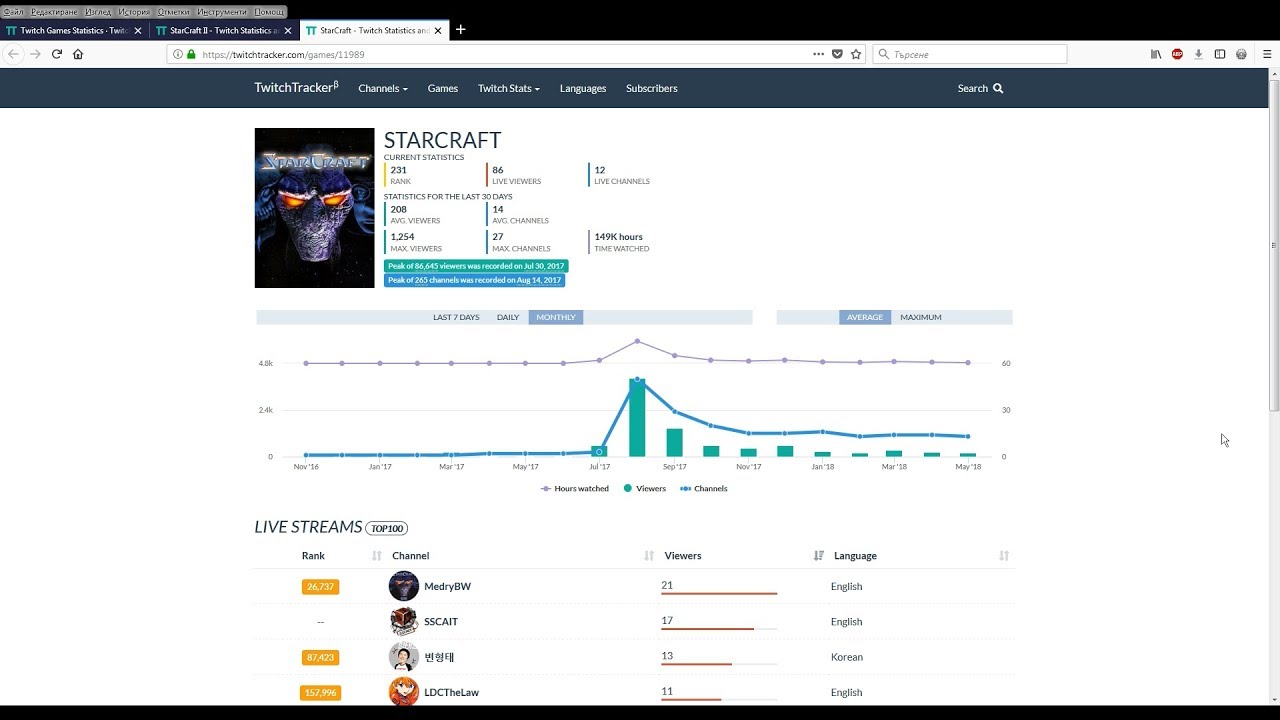The image size is (1280, 720).
Task: Open the browser home page icon
Action: pos(78,54)
